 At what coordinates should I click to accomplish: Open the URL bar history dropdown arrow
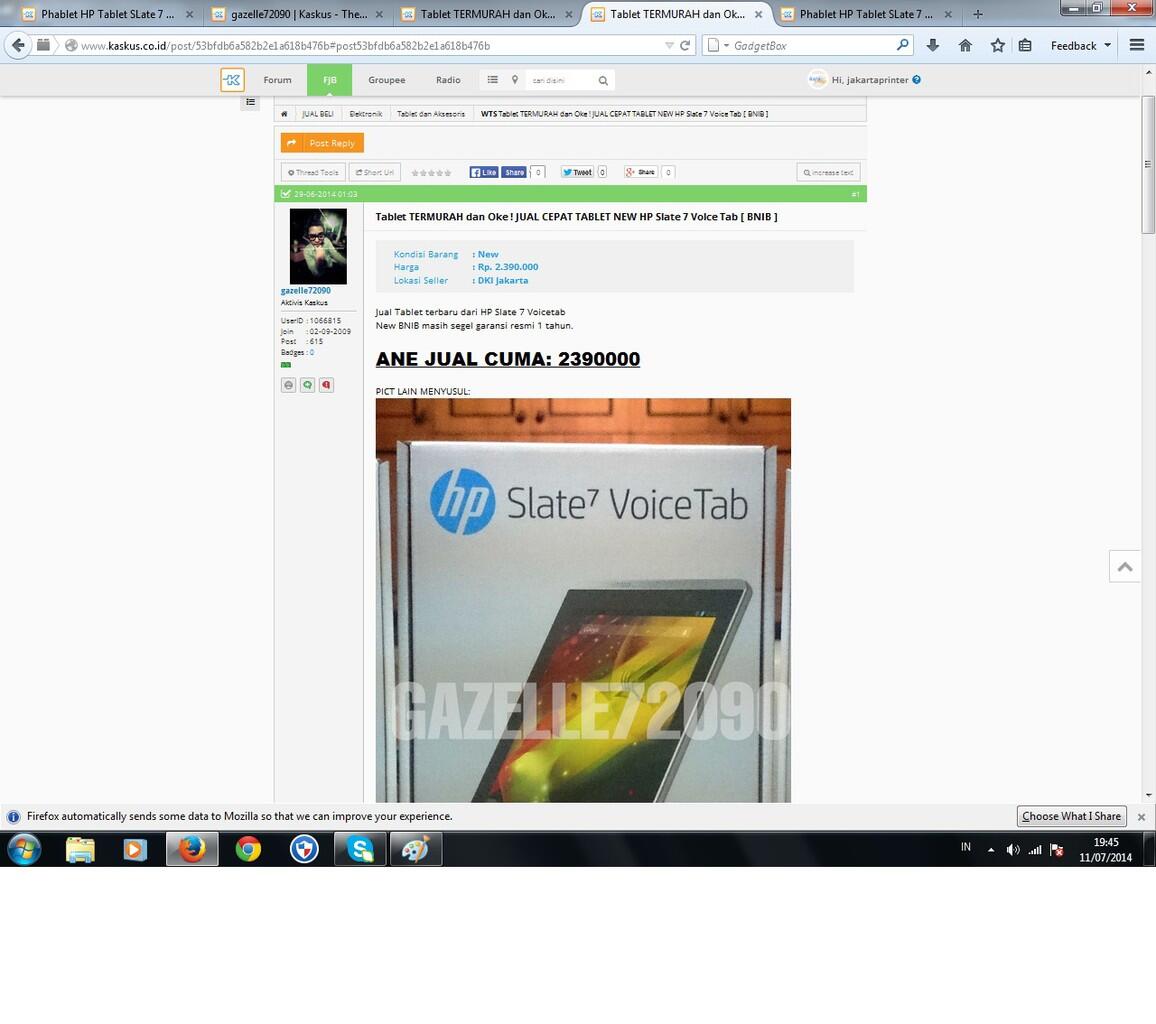(669, 45)
